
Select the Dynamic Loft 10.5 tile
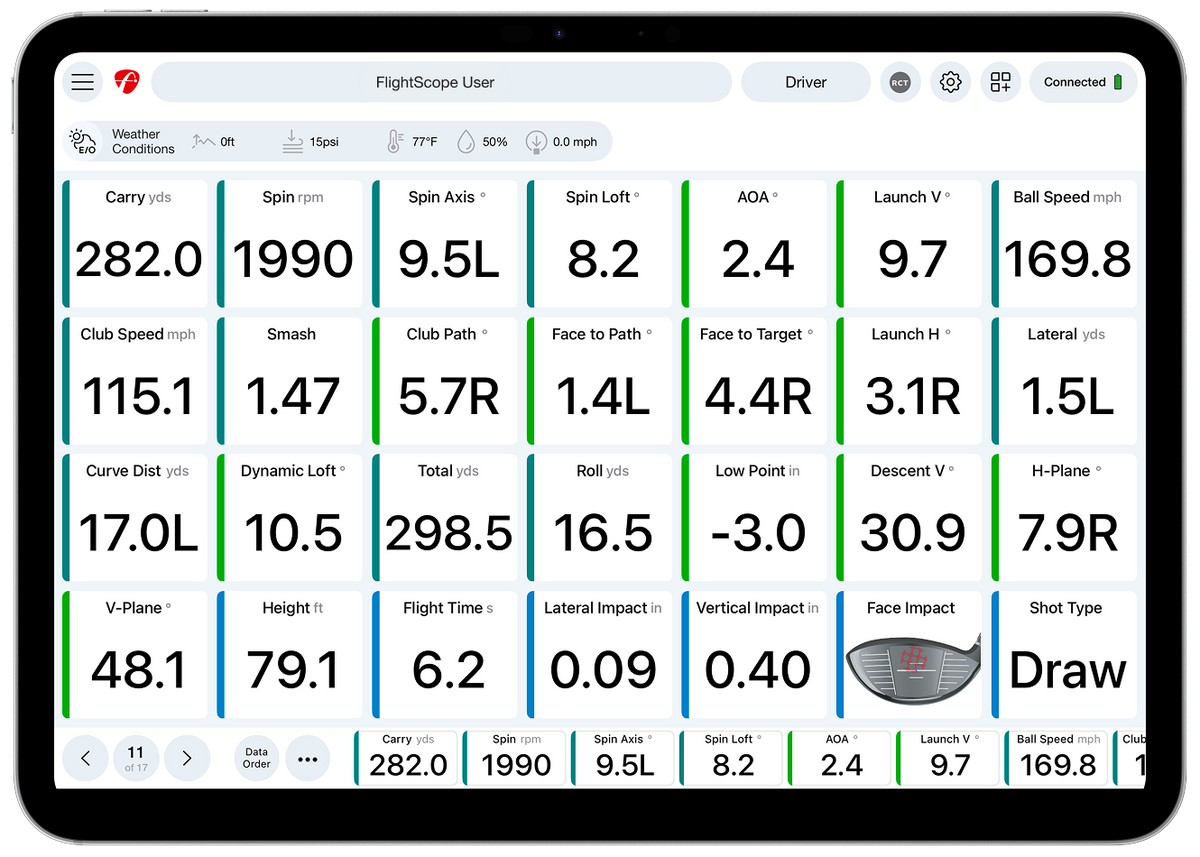(x=290, y=518)
